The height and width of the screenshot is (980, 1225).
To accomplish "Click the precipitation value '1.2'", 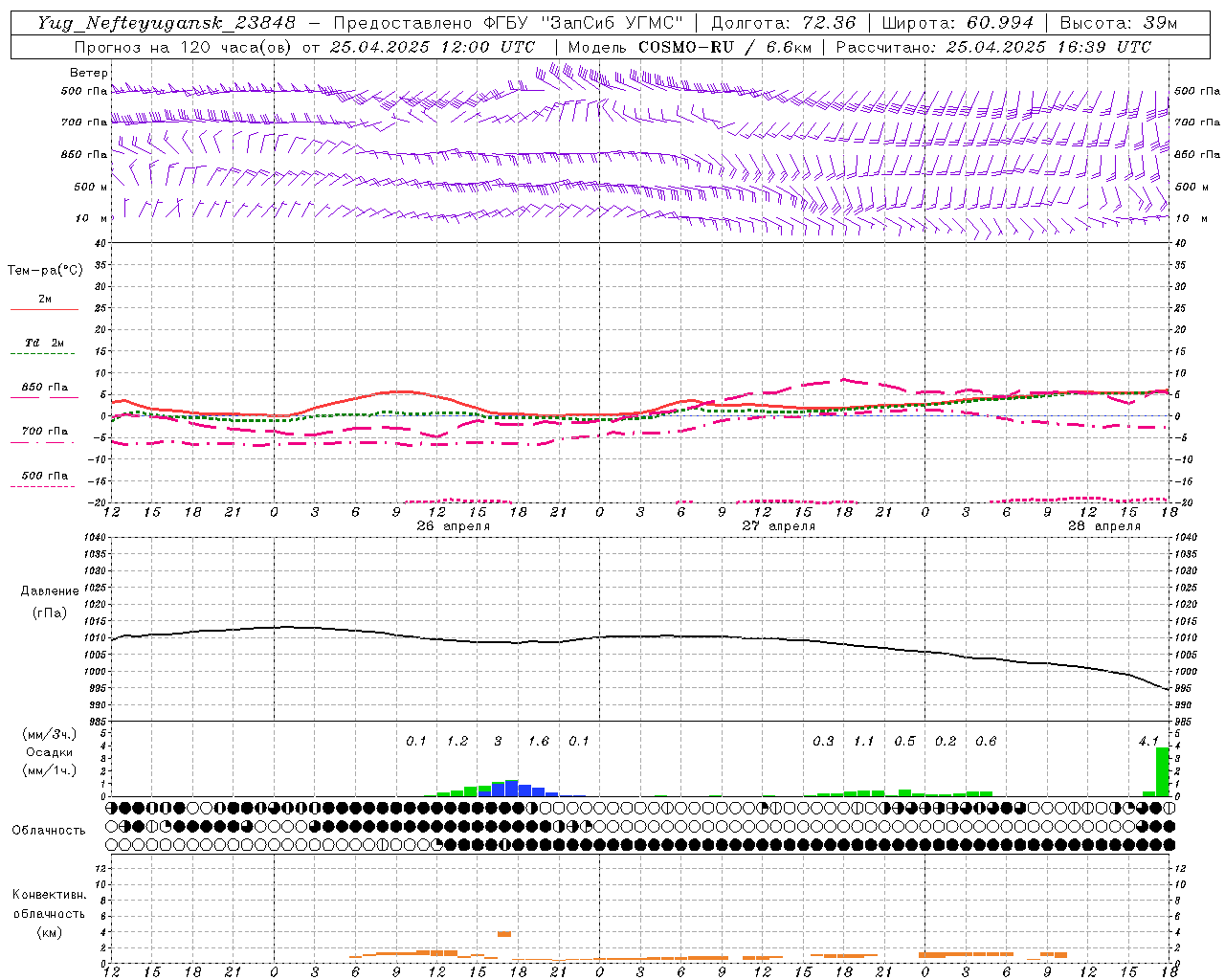I will point(457,742).
